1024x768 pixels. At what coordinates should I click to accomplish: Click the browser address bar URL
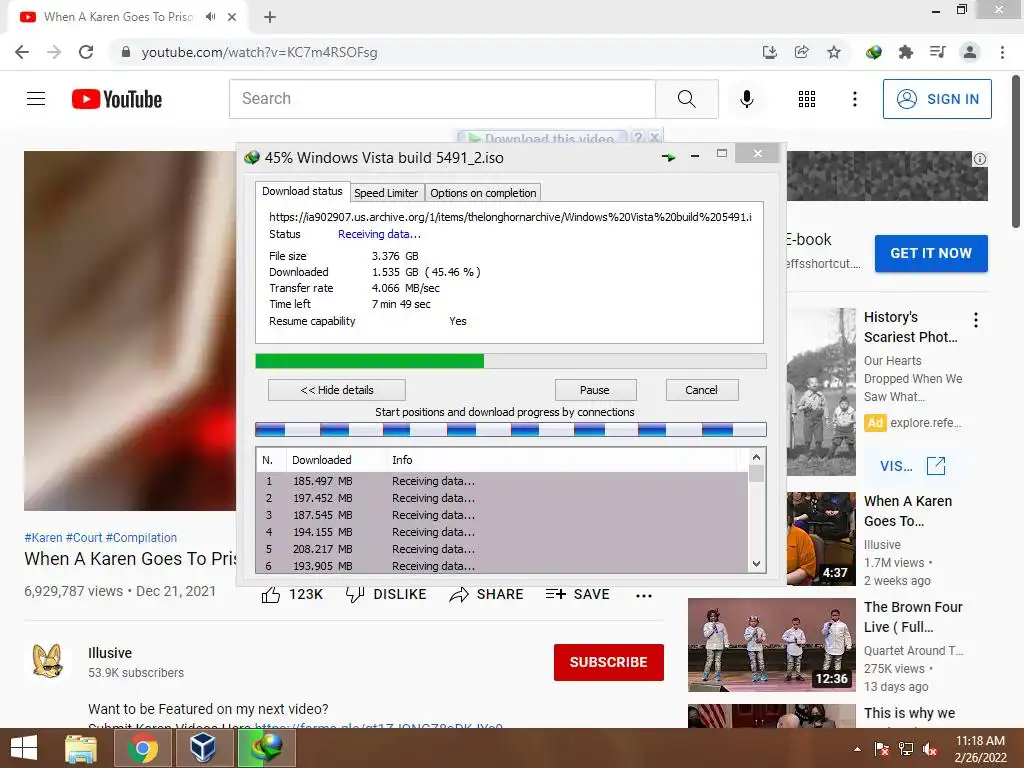(x=259, y=52)
